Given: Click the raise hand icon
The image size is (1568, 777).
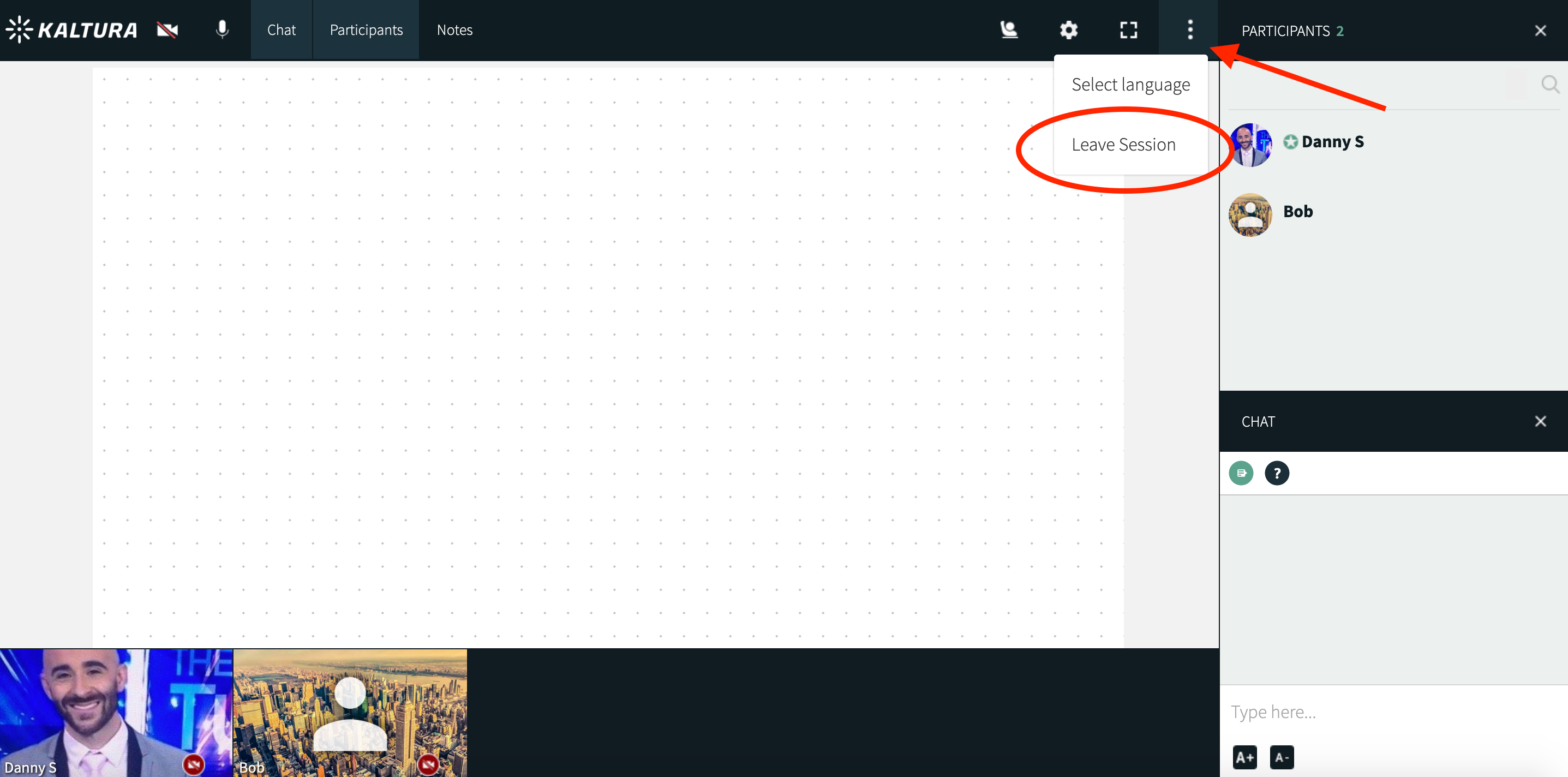Looking at the screenshot, I should click(1009, 30).
